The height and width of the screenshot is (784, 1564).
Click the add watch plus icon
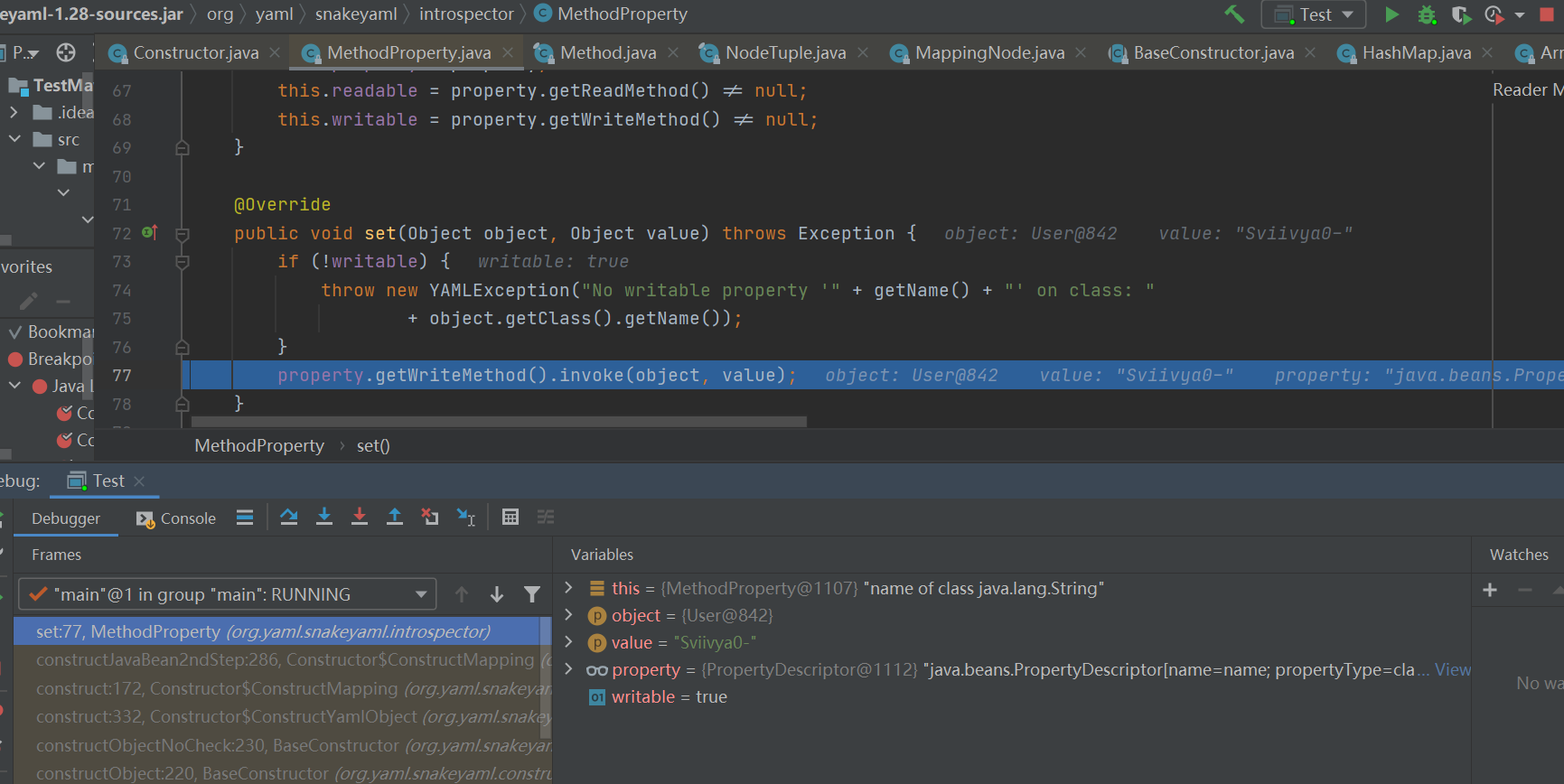point(1490,590)
